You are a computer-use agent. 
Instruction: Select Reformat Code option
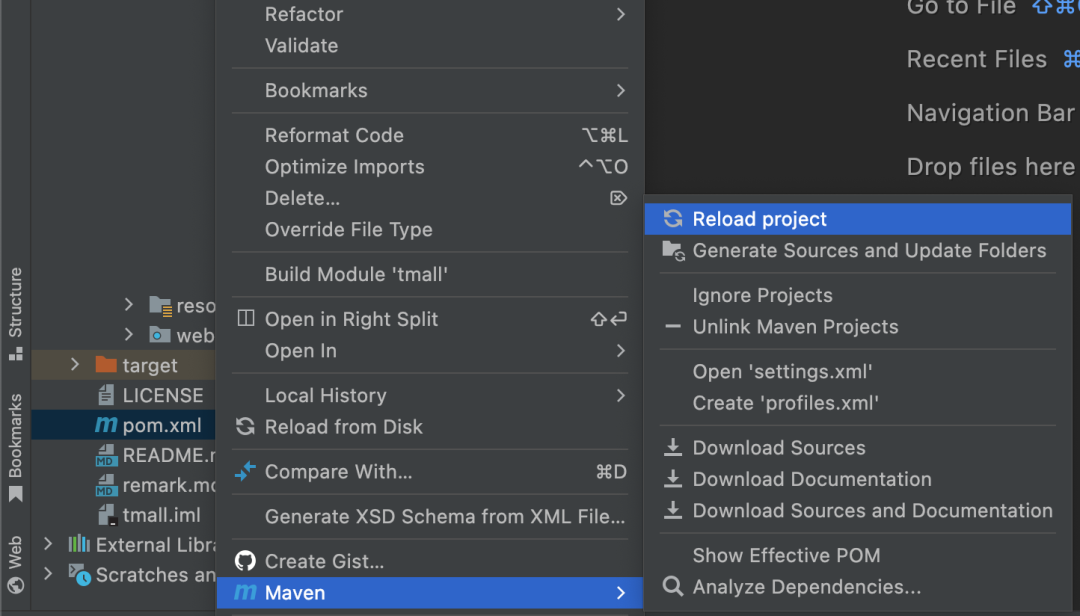click(334, 135)
